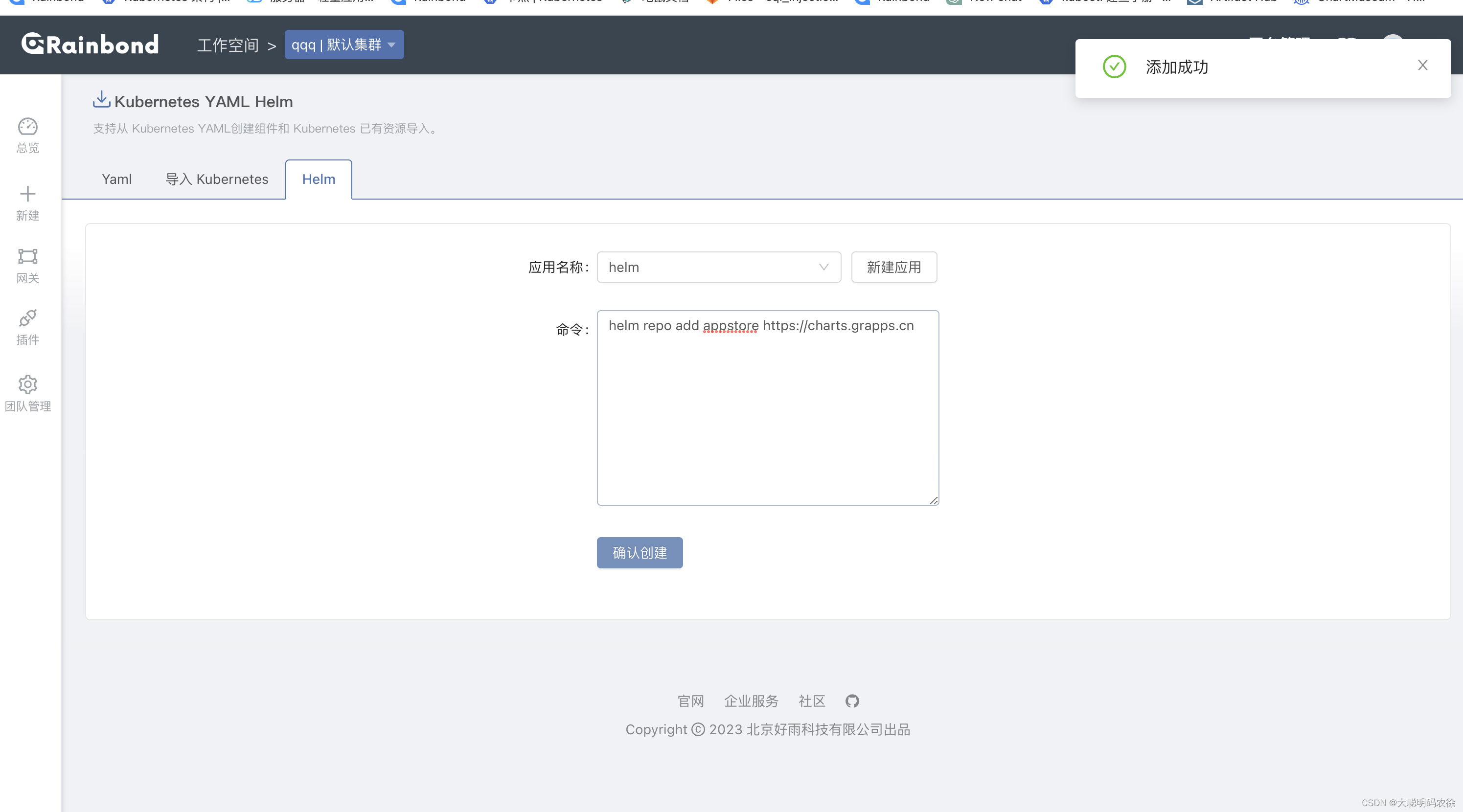Switch to the 导入 Kubernetes tab
This screenshot has height=812, width=1463.
coord(216,180)
